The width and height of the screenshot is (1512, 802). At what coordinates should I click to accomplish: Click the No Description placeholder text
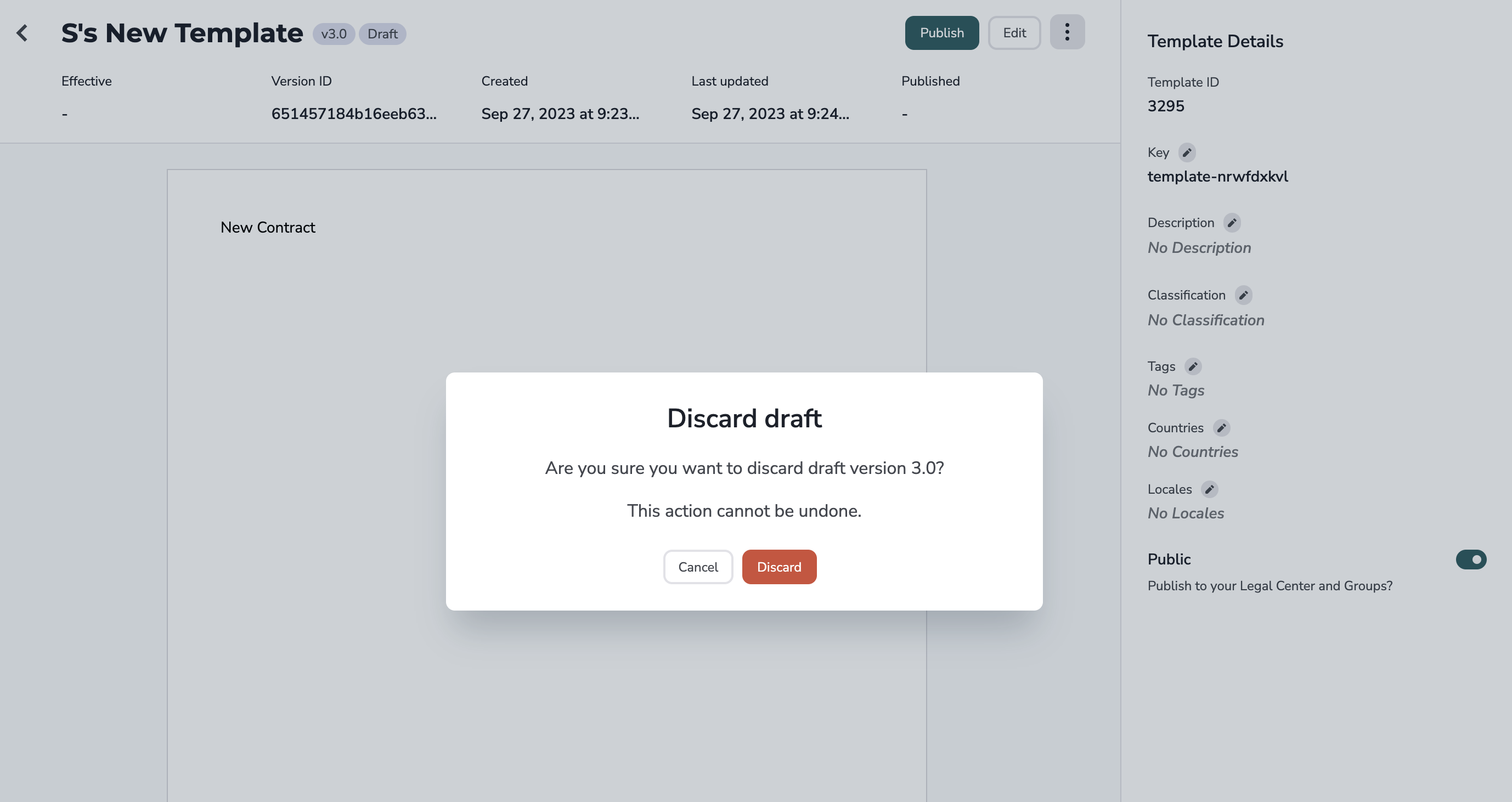tap(1199, 247)
